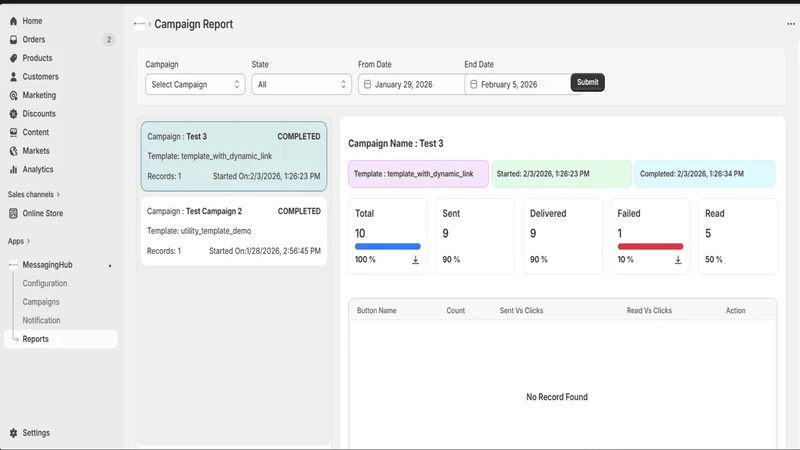
Task: Click the From Date January 29, 2026 field
Action: point(411,84)
